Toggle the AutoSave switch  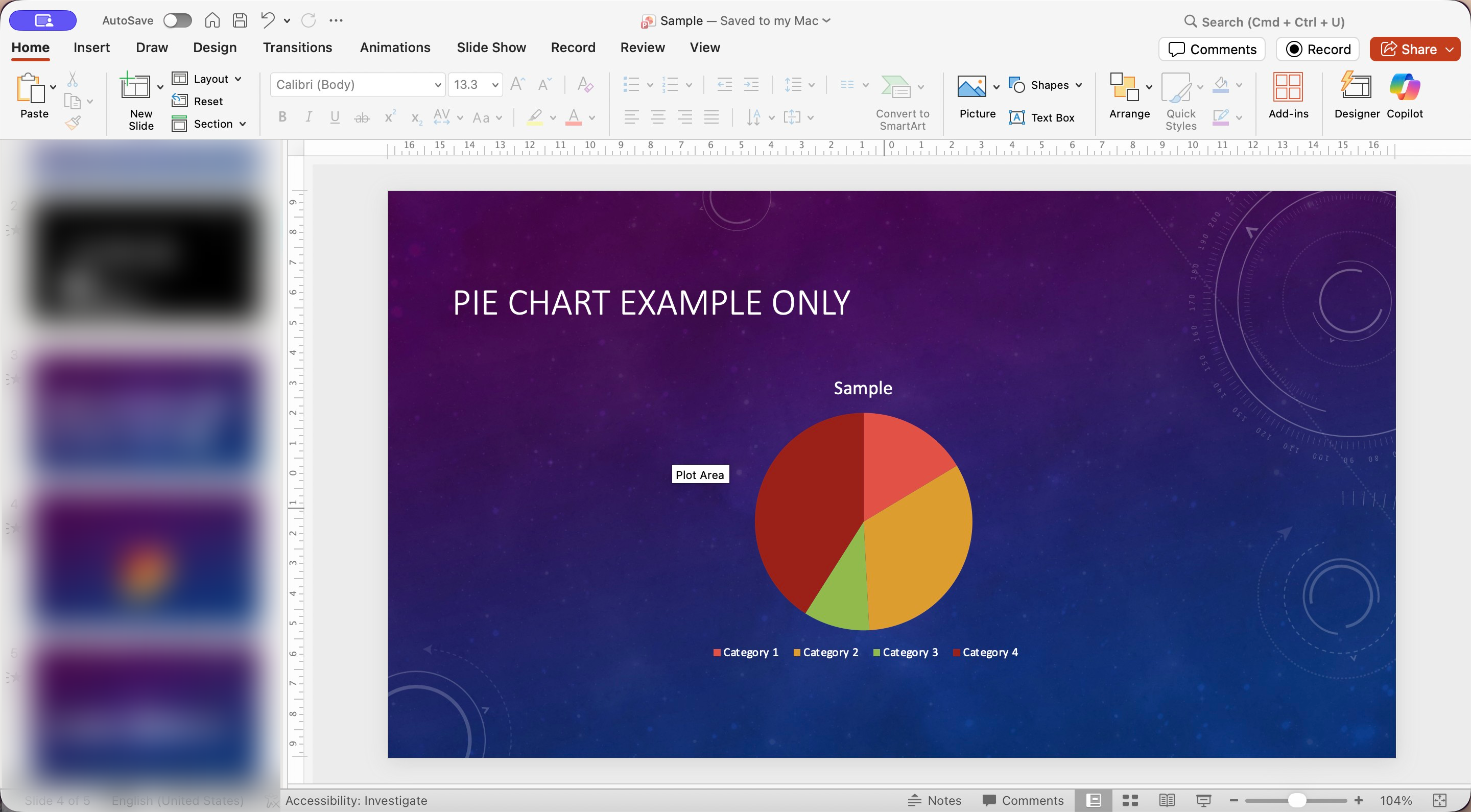coord(177,20)
